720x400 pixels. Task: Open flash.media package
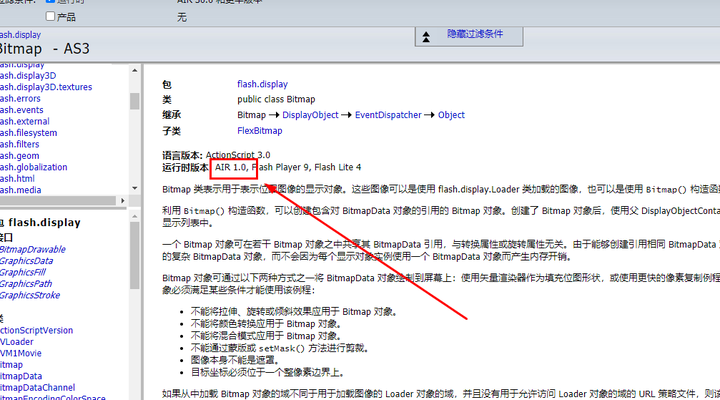(x=21, y=190)
